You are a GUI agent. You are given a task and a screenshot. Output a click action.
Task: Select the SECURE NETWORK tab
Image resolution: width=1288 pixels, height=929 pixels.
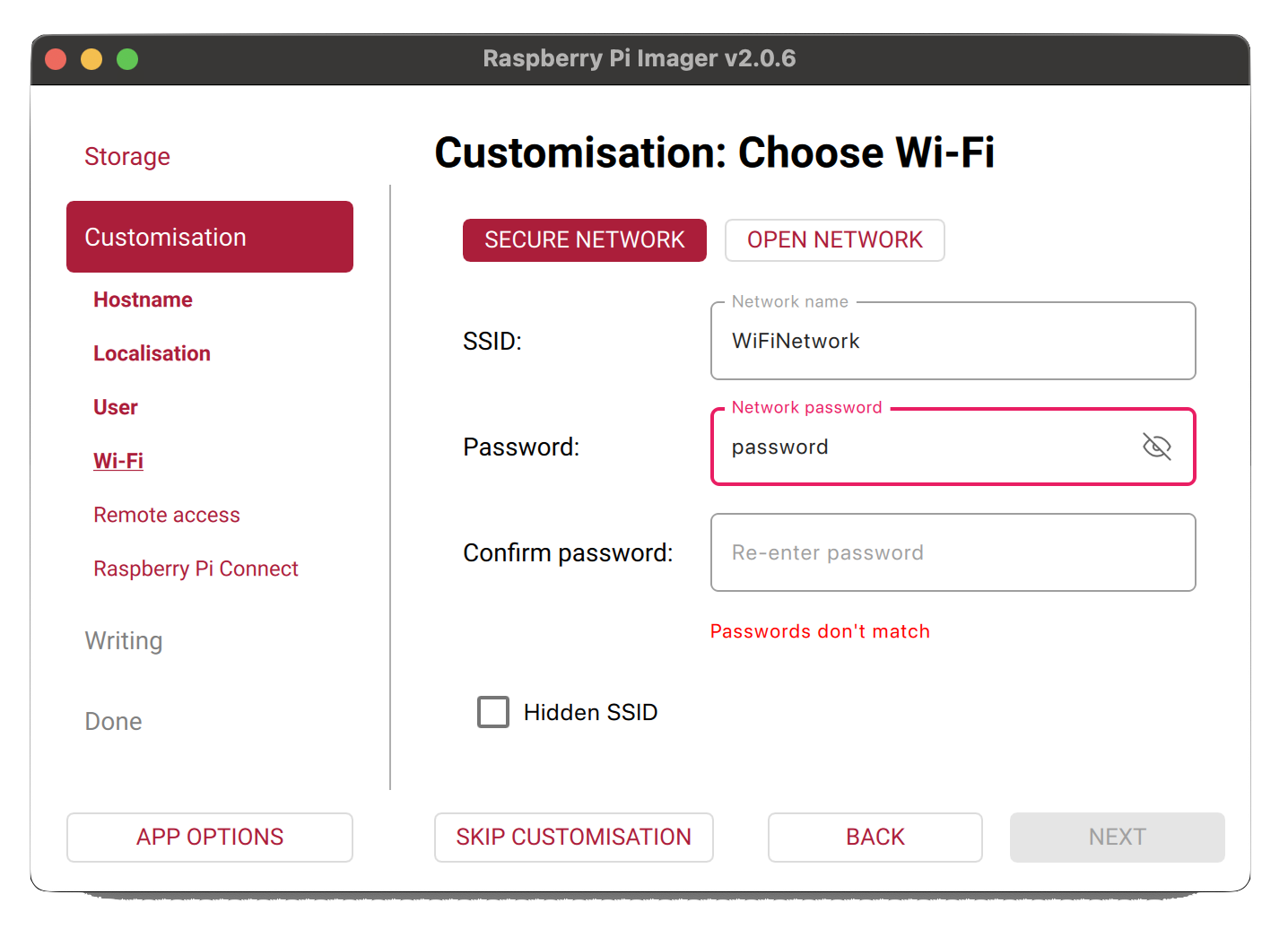(584, 239)
